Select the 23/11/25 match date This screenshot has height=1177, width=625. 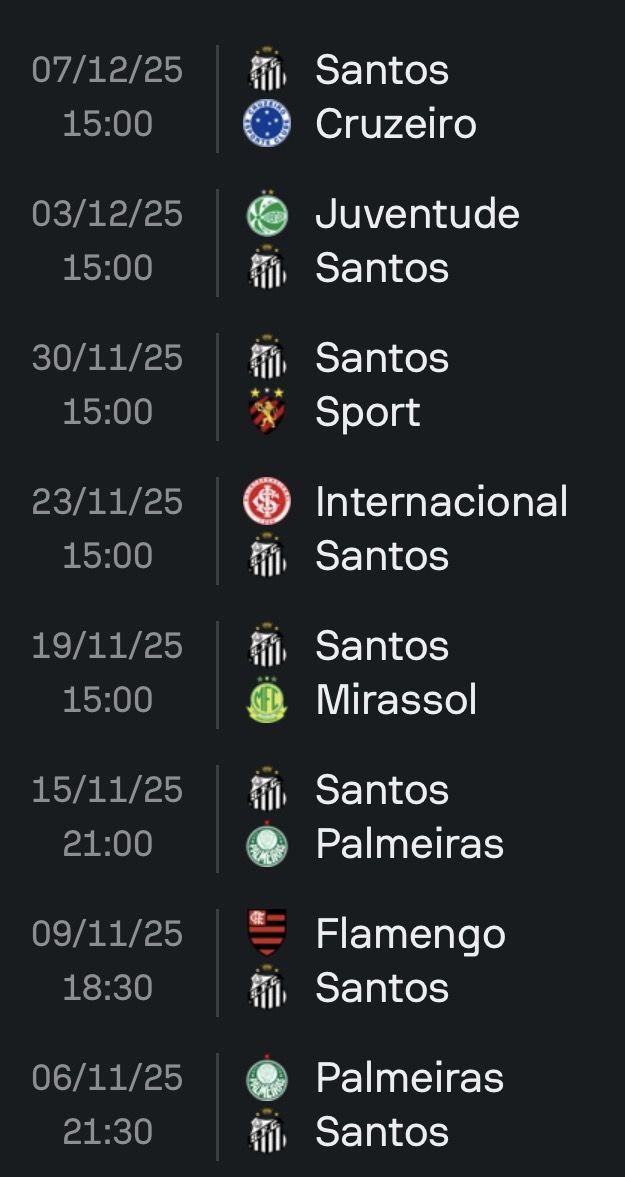pyautogui.click(x=107, y=502)
